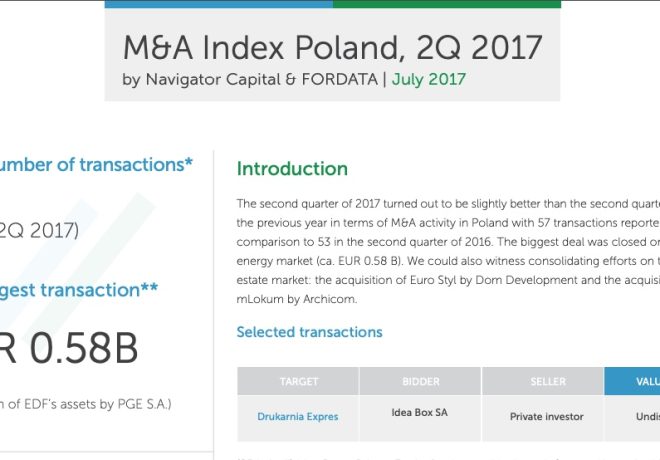
Task: Select the BIDDER column header
Action: pos(420,381)
